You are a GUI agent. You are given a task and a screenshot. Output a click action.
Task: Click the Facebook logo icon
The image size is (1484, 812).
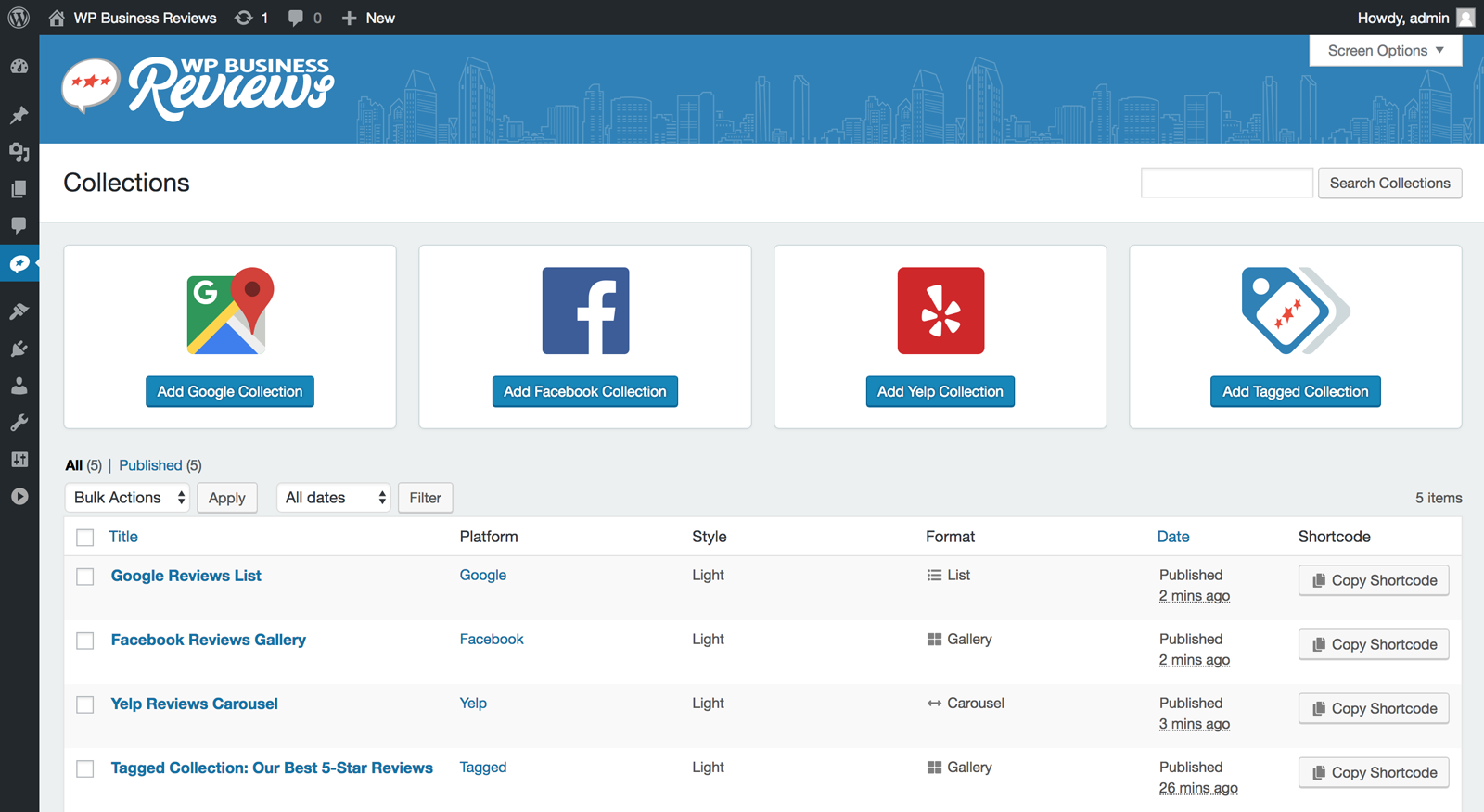(585, 311)
